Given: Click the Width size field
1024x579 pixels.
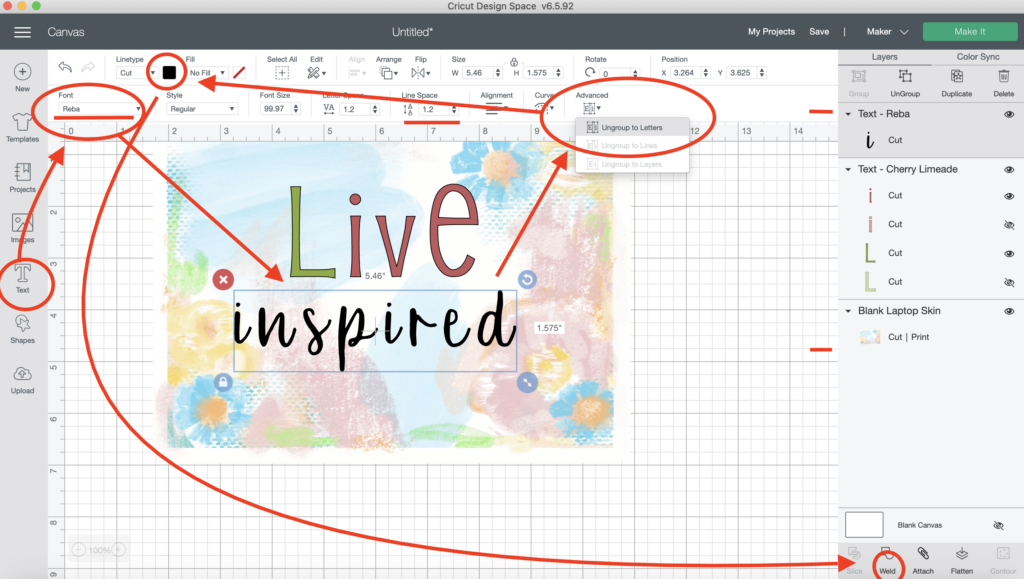Looking at the screenshot, I should coord(477,72).
